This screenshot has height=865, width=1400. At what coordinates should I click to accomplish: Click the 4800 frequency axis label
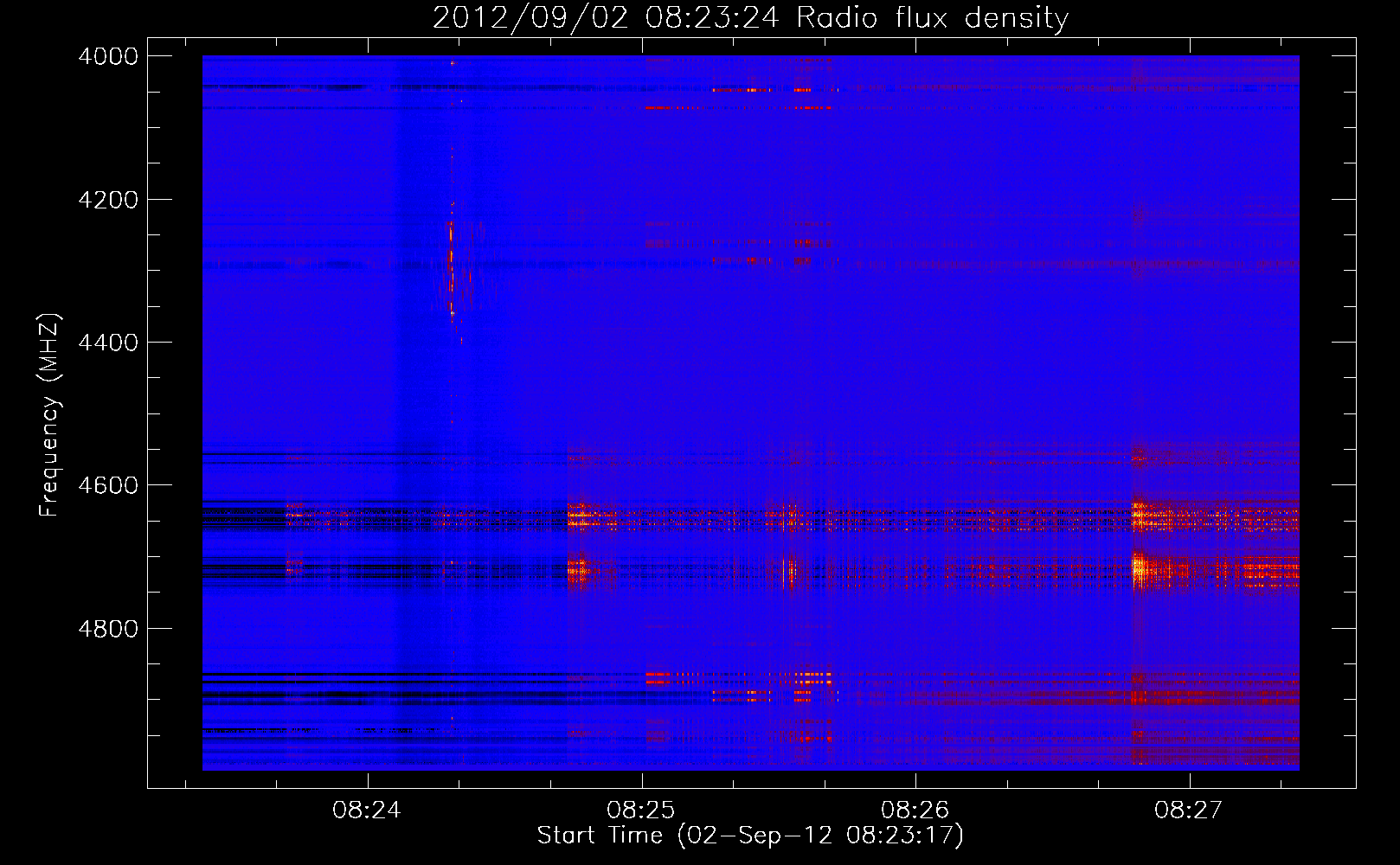click(108, 628)
